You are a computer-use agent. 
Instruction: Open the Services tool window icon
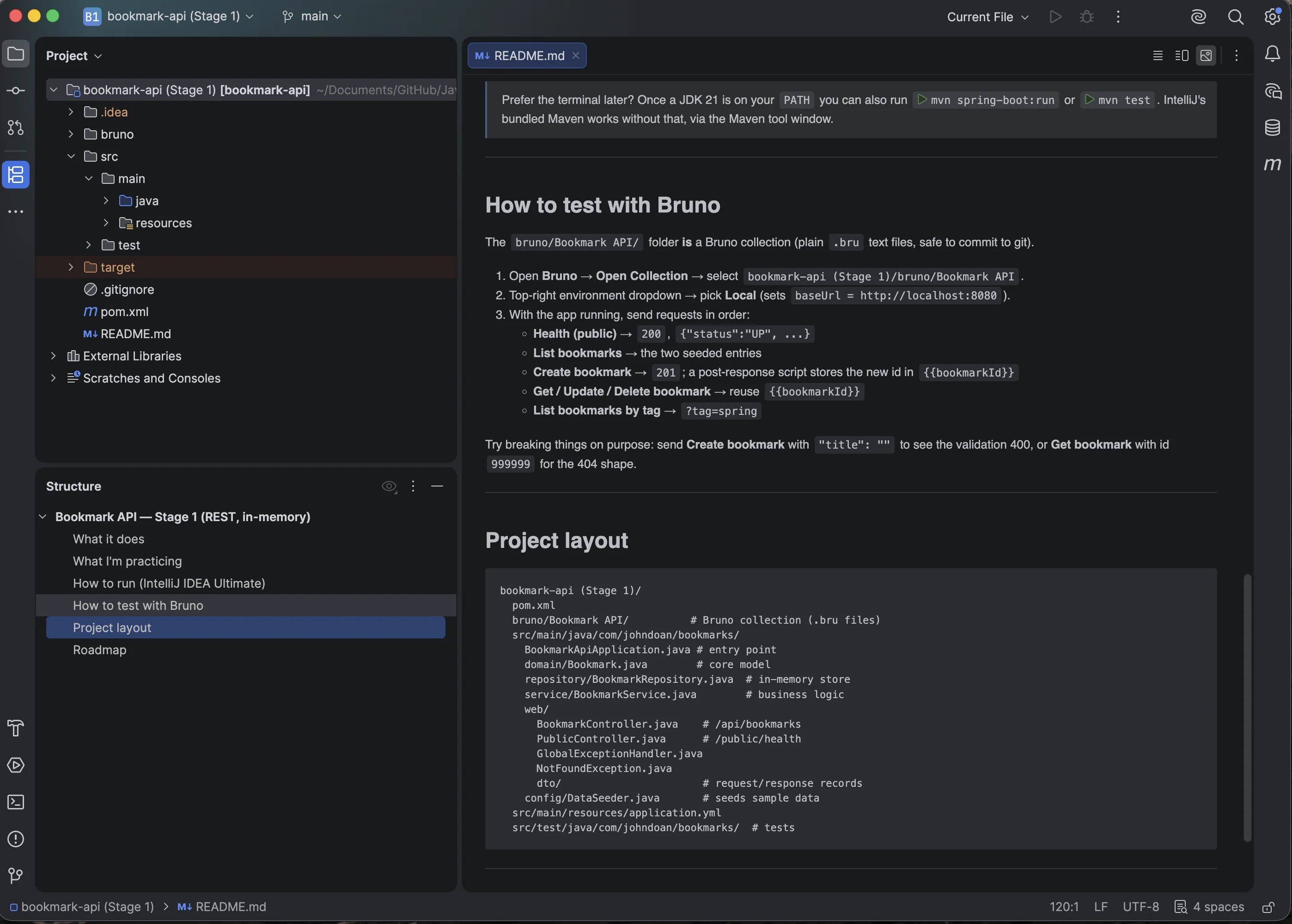pos(15,765)
